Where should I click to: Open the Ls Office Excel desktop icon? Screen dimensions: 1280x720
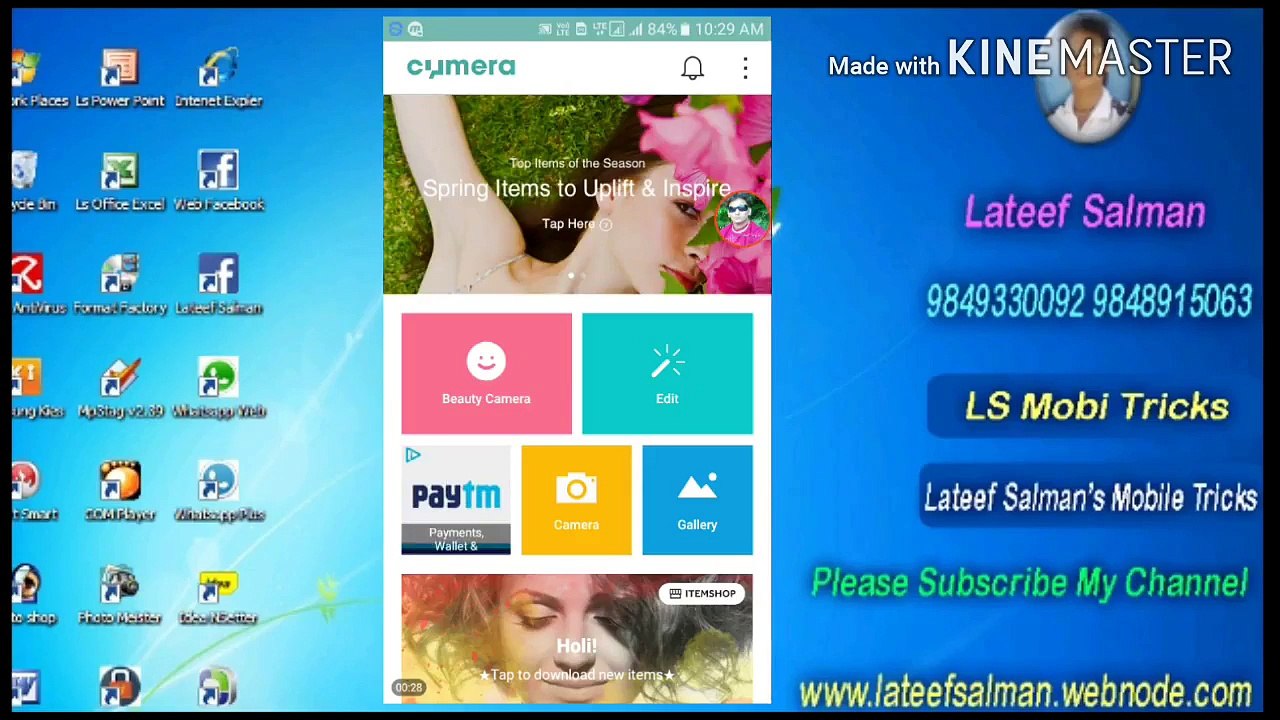pyautogui.click(x=119, y=182)
